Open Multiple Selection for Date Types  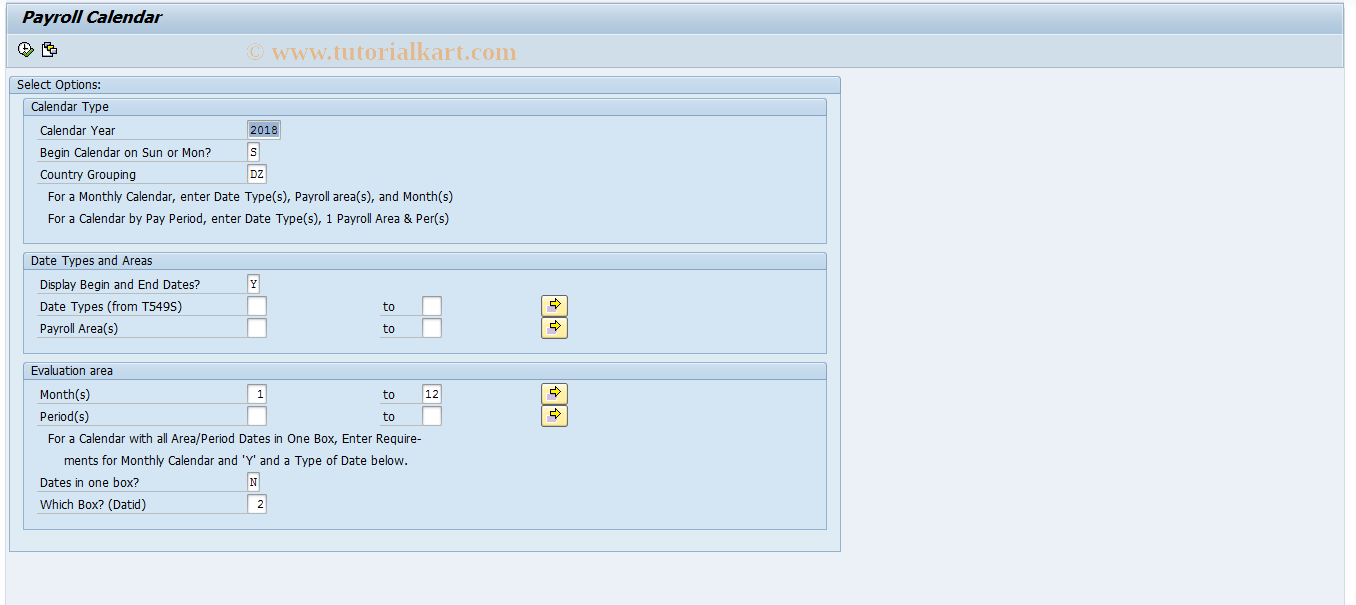(x=554, y=305)
